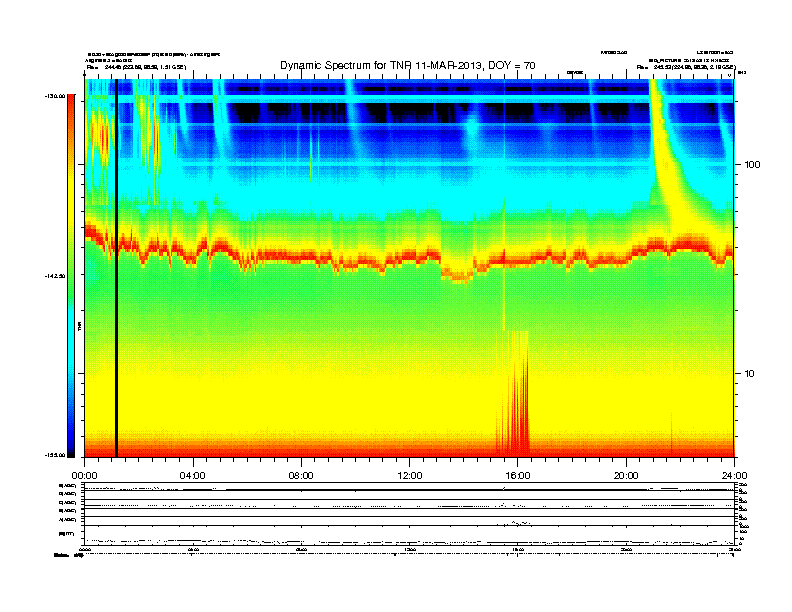
Task: Click the 24:00 time axis label
Action: click(x=734, y=476)
